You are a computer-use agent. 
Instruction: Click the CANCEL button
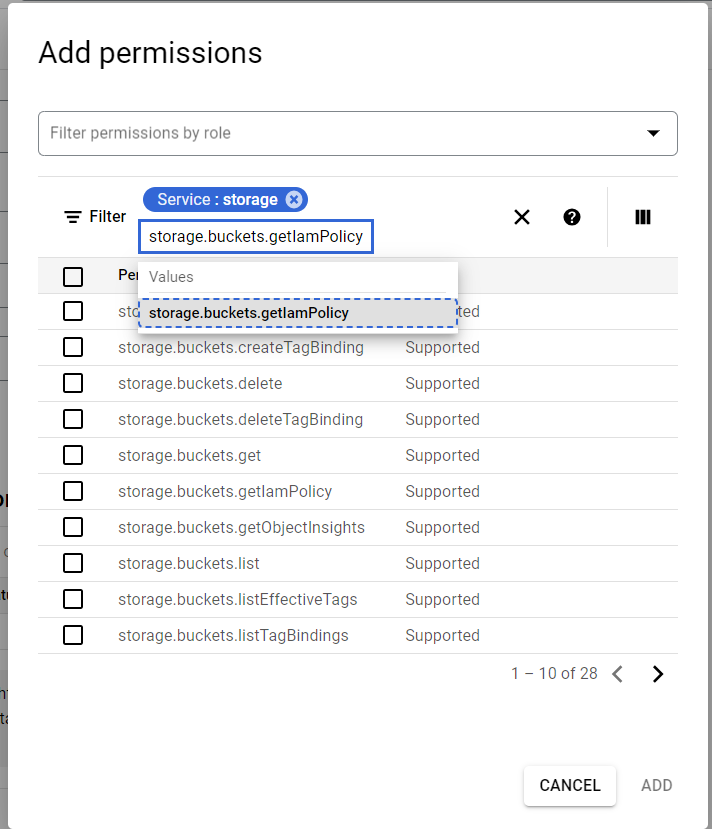tap(570, 785)
